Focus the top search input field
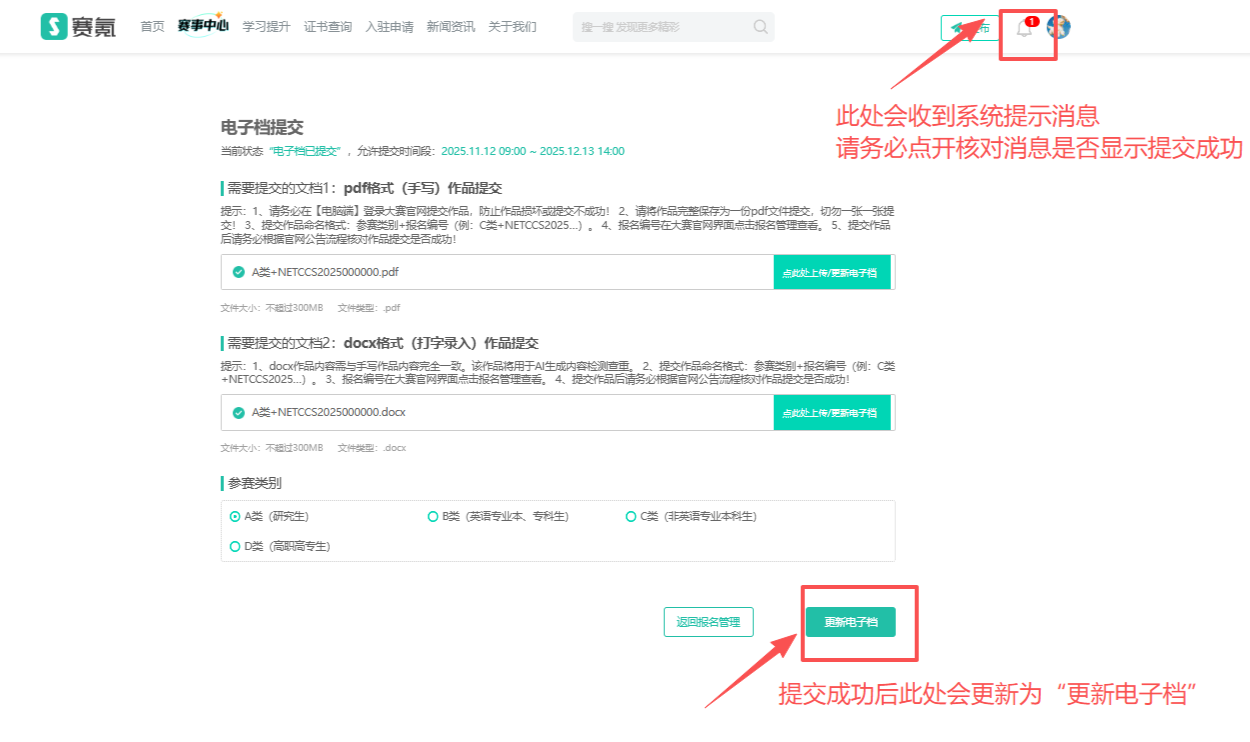The width and height of the screenshot is (1250, 742). (x=660, y=27)
